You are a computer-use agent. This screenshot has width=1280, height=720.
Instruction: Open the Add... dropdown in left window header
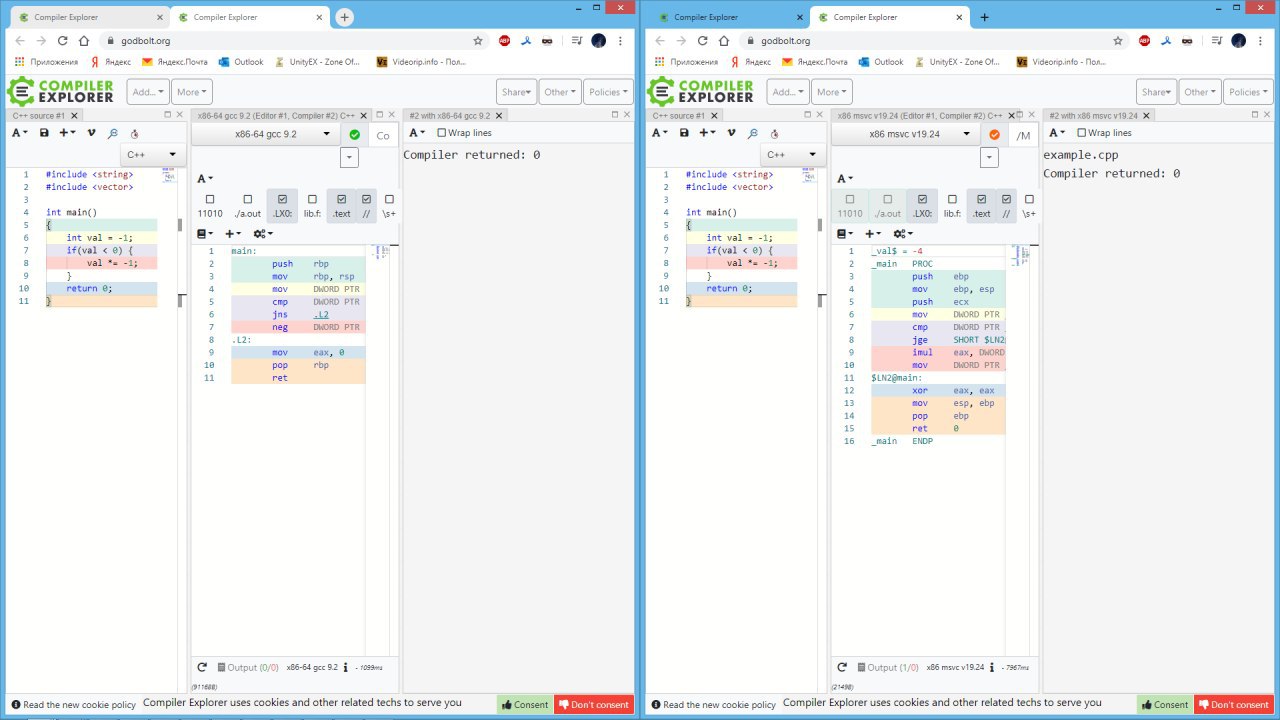coord(147,92)
